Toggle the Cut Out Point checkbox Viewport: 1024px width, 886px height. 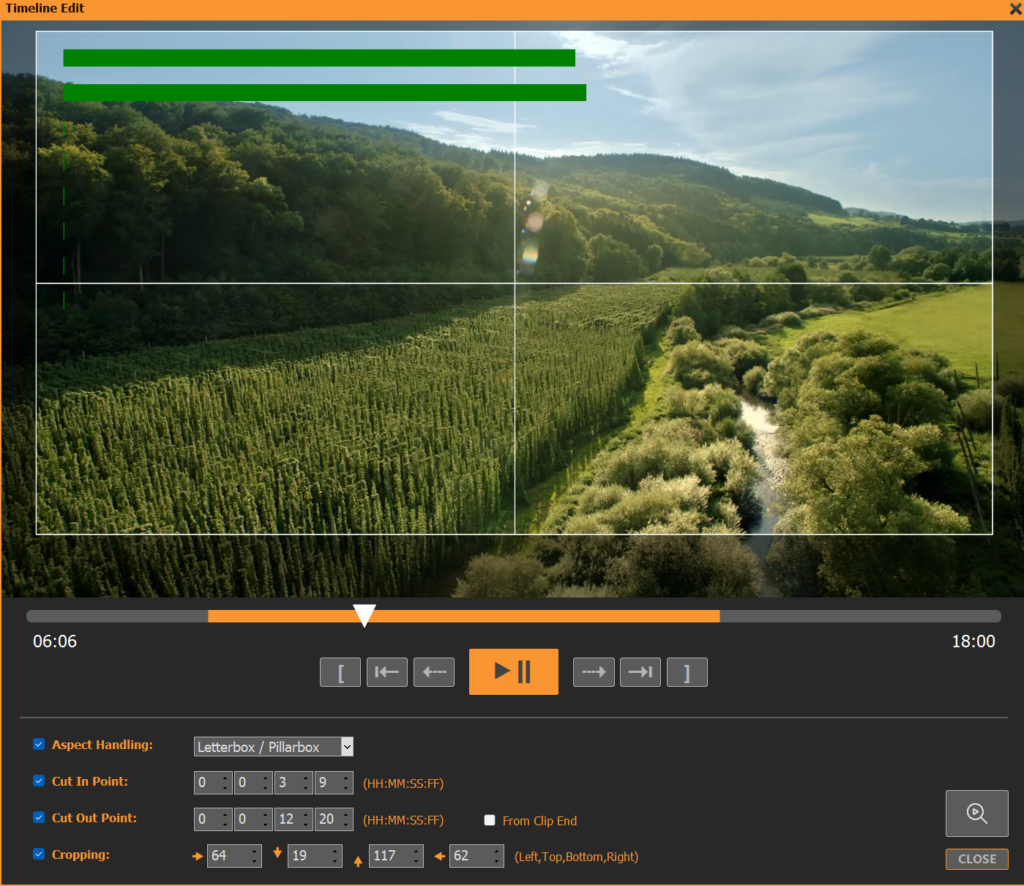[39, 817]
